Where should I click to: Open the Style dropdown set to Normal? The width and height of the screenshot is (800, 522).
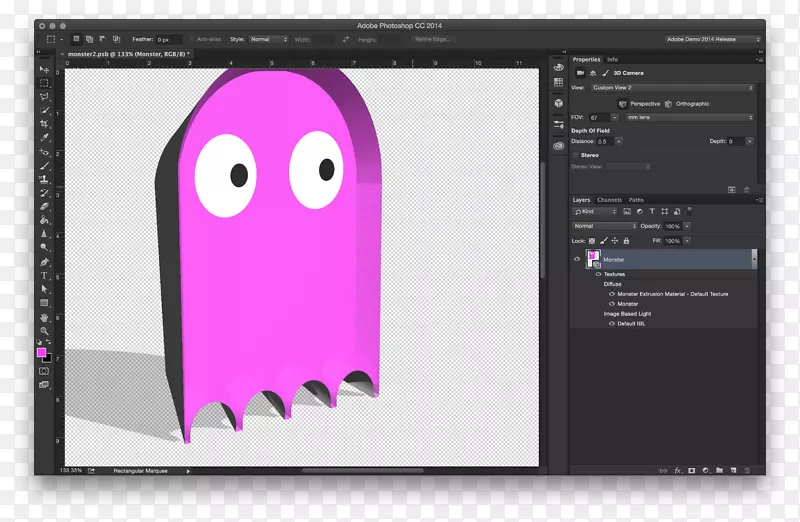[x=269, y=39]
